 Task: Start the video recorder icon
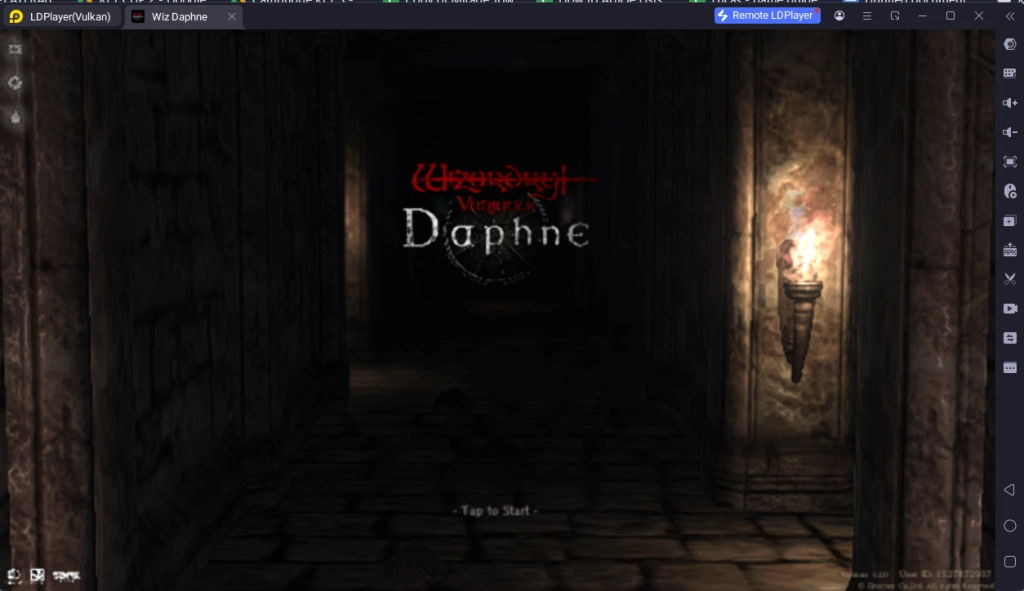[1010, 308]
